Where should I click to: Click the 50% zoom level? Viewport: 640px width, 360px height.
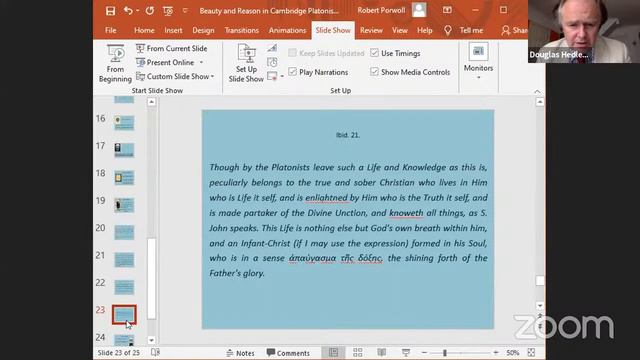(x=512, y=353)
